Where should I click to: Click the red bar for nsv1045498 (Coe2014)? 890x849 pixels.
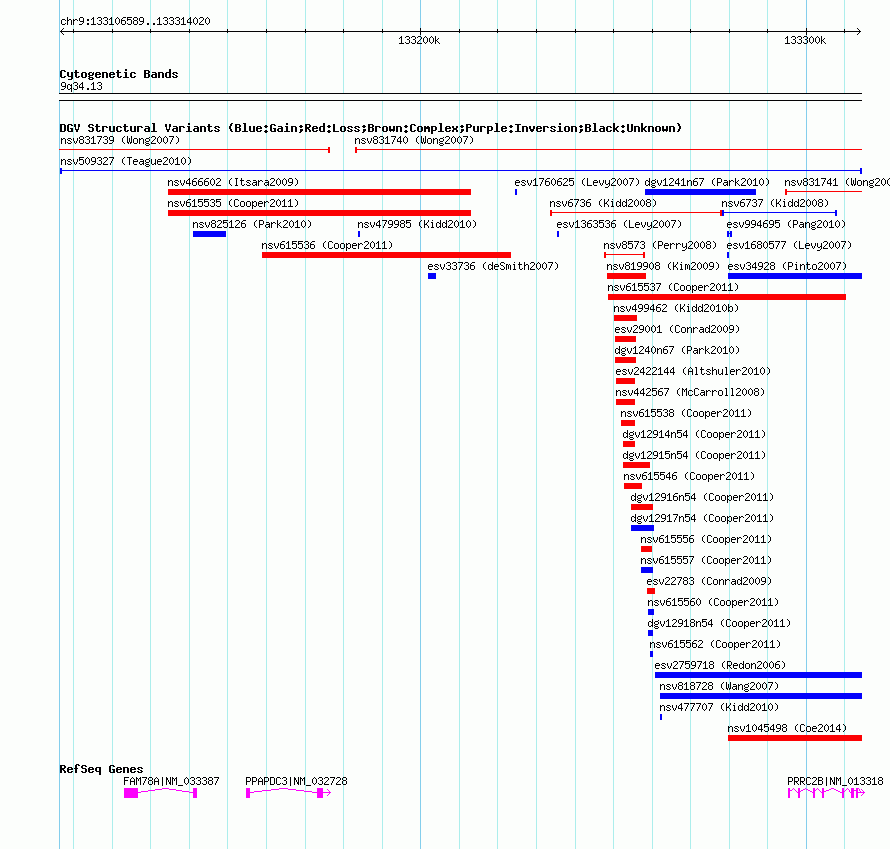pyautogui.click(x=795, y=738)
